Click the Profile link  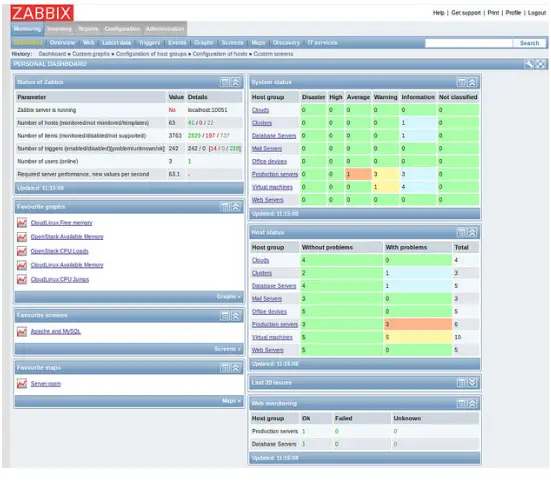(513, 13)
